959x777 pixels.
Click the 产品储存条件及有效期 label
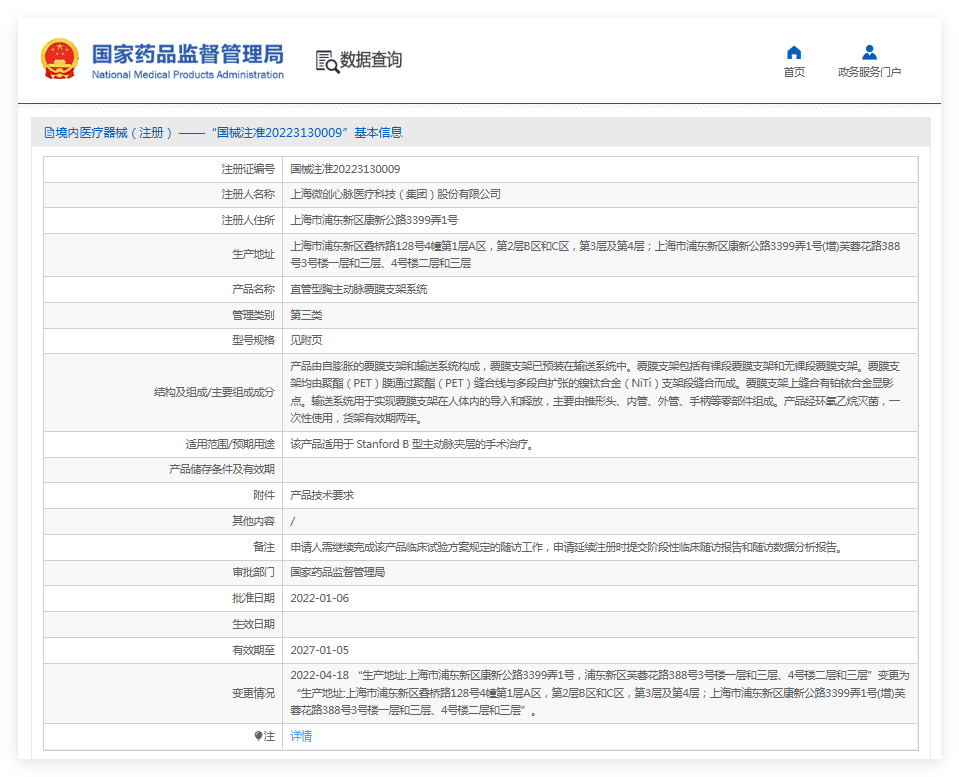coord(221,469)
